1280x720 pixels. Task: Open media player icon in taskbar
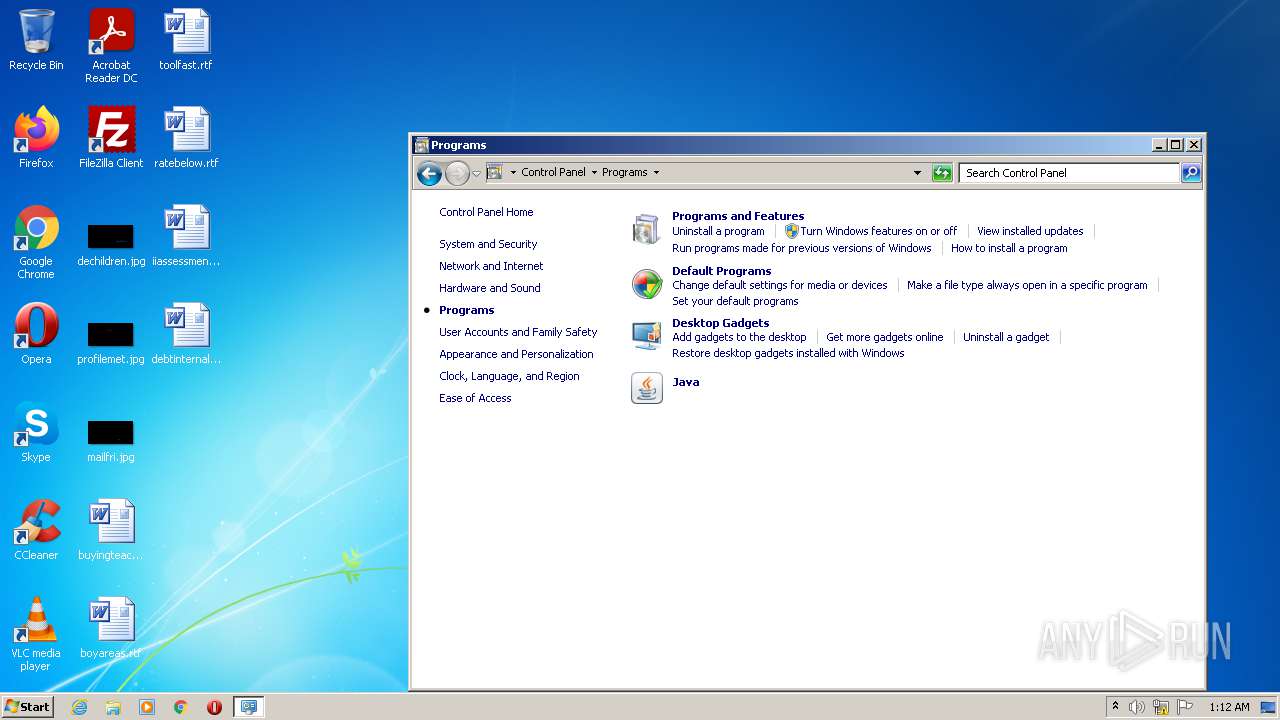[147, 707]
